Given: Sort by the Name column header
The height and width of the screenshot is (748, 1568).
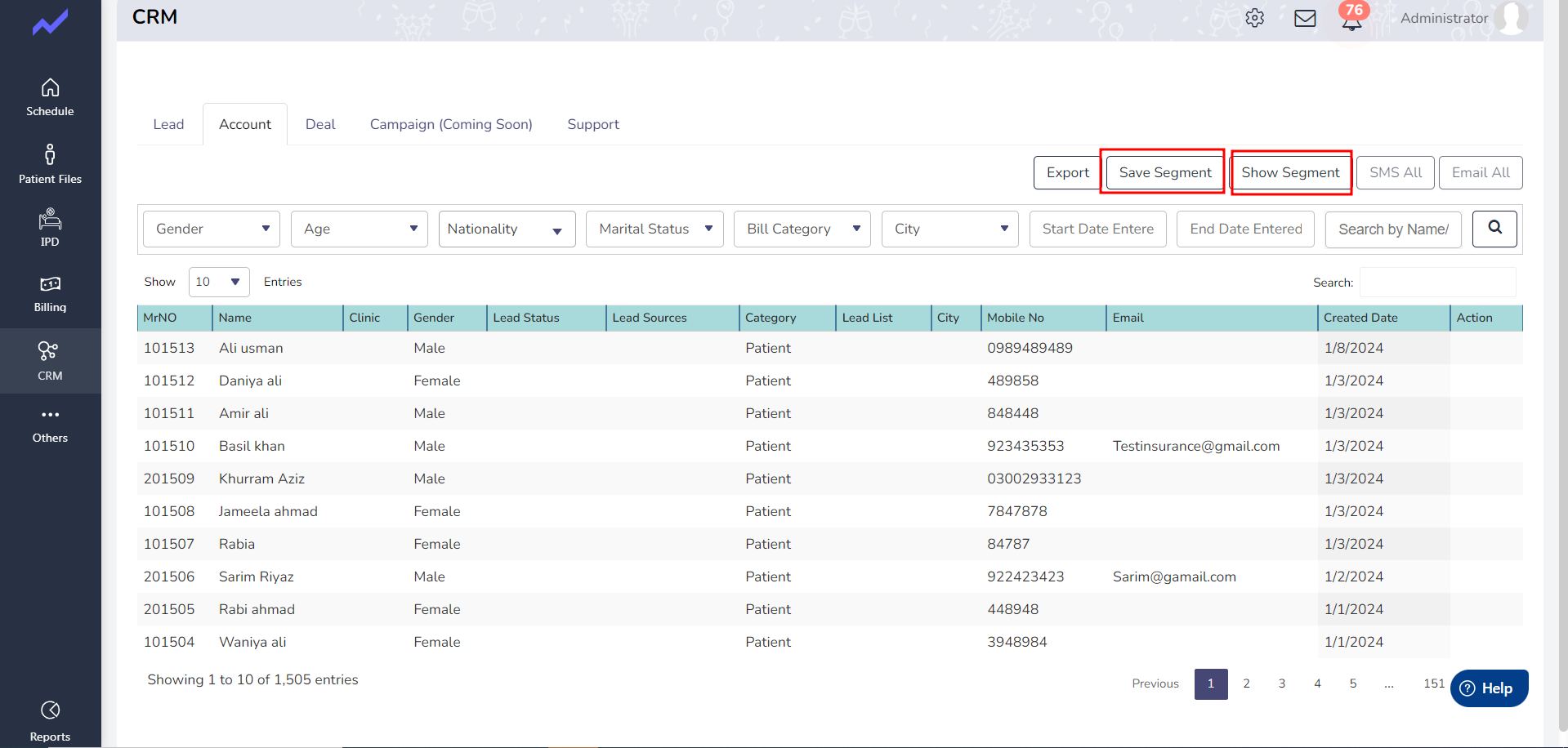Looking at the screenshot, I should pos(278,318).
